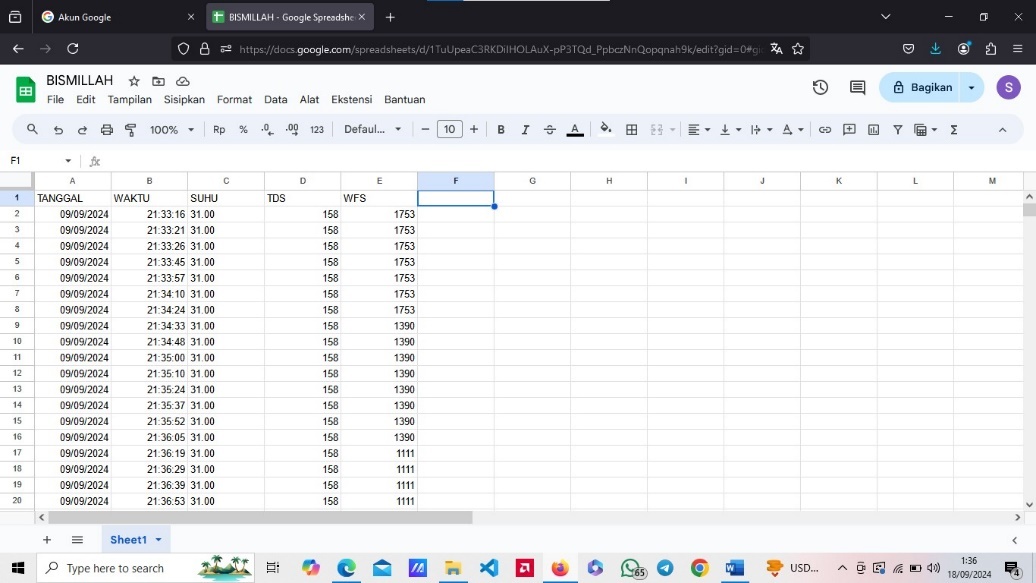The height and width of the screenshot is (583, 1036).
Task: Click the Bagikan share button
Action: click(921, 88)
